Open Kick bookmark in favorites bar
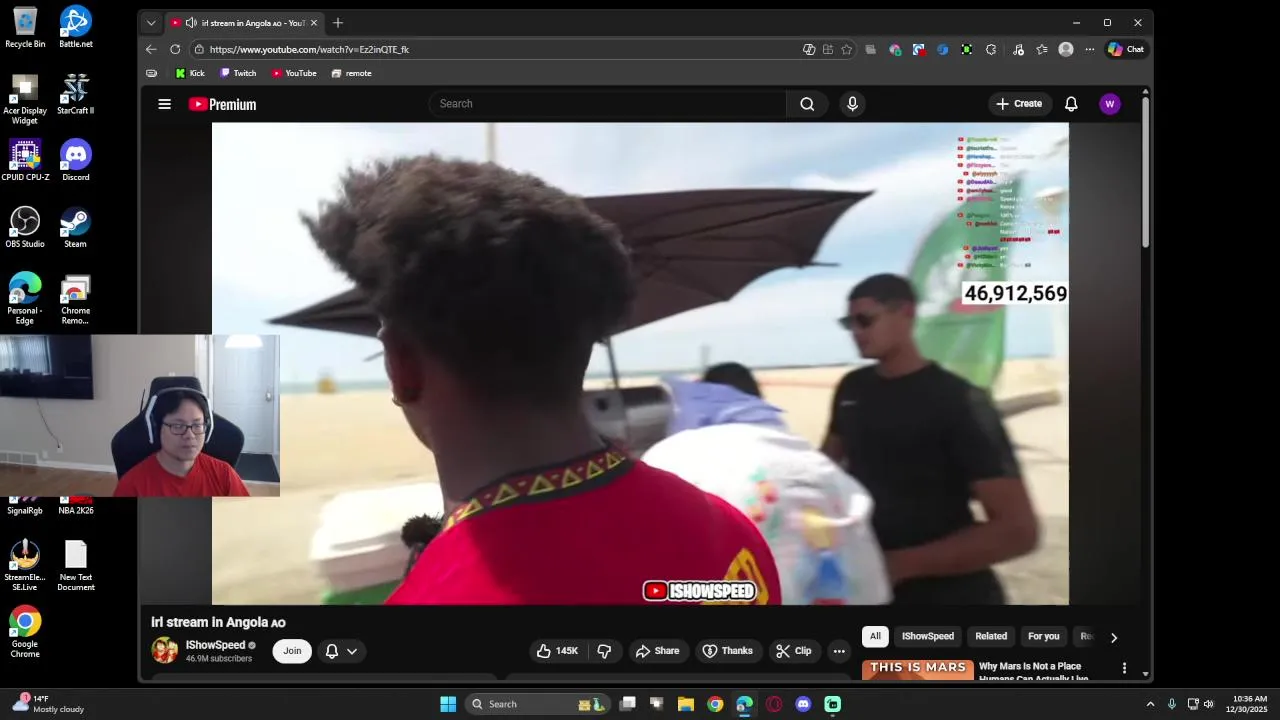This screenshot has width=1280, height=720. point(190,73)
